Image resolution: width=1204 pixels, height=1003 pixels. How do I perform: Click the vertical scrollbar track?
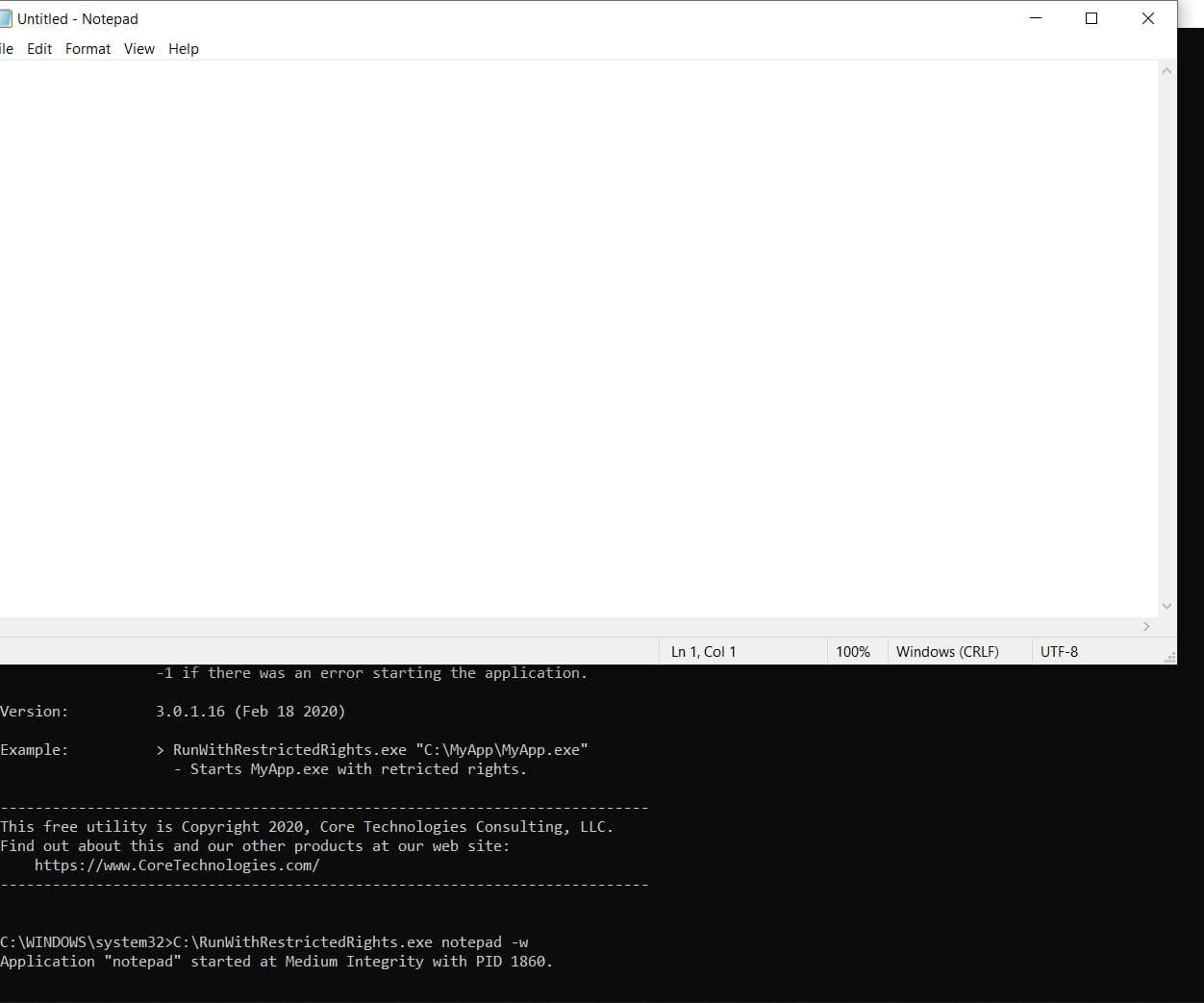pyautogui.click(x=1166, y=337)
